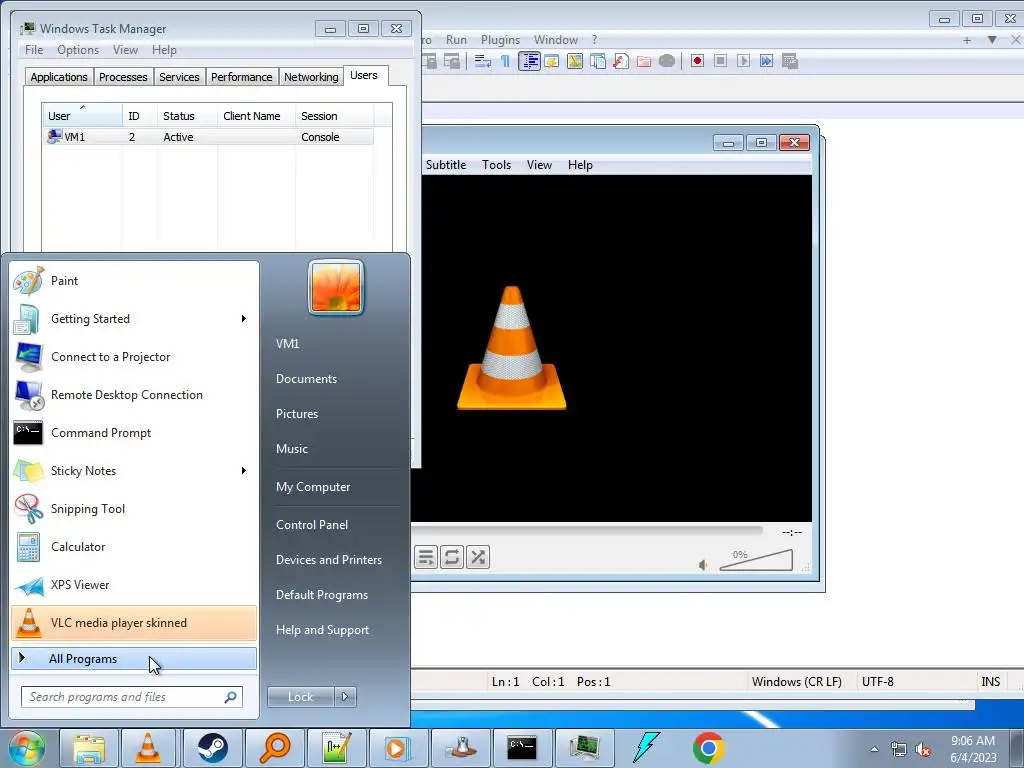Click the save recorded macro icon
Viewport: 1024px width, 768px height.
(x=790, y=61)
